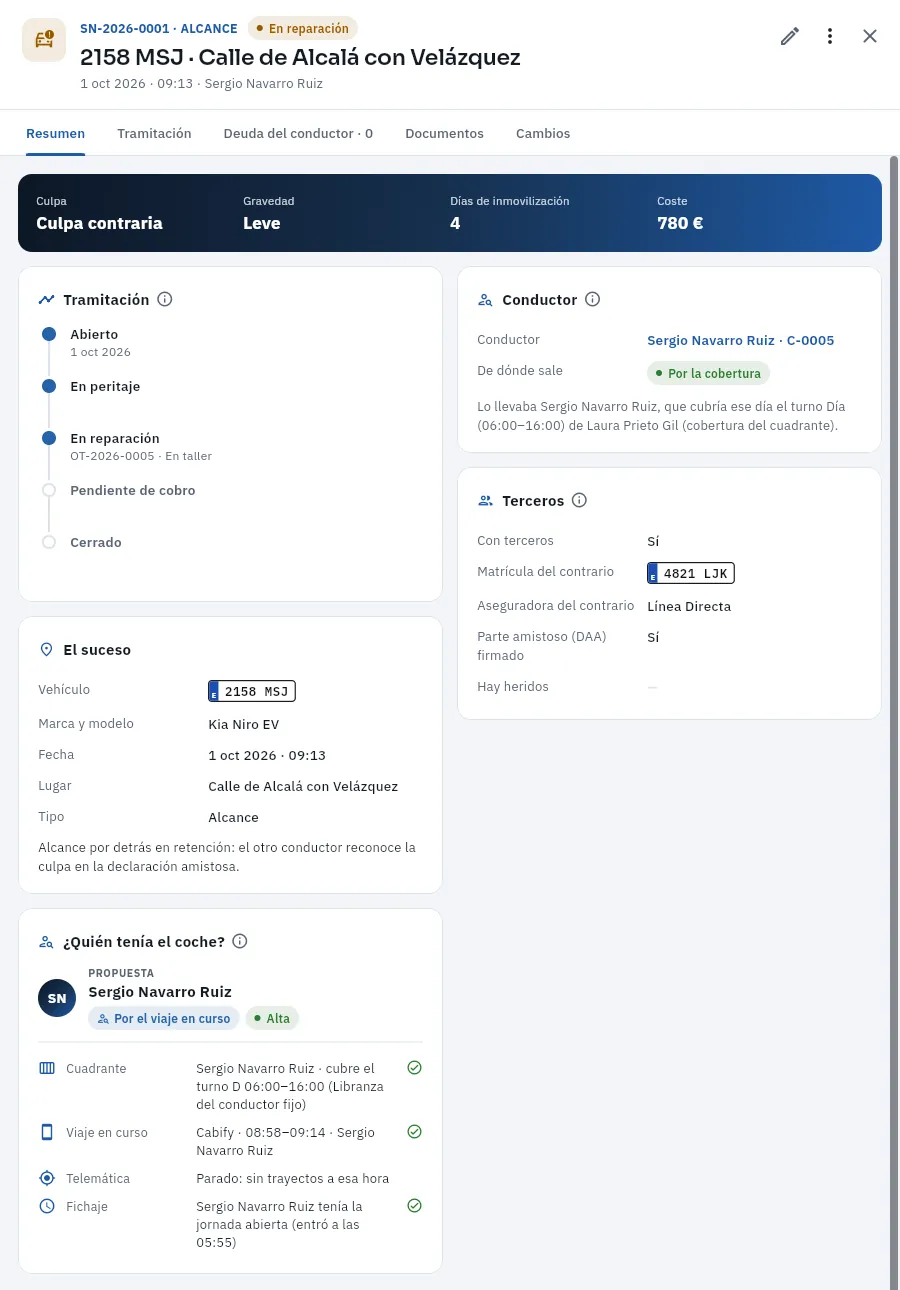Click the Cuadrante row icon
Viewport: 900px width, 1290px height.
(47, 1068)
